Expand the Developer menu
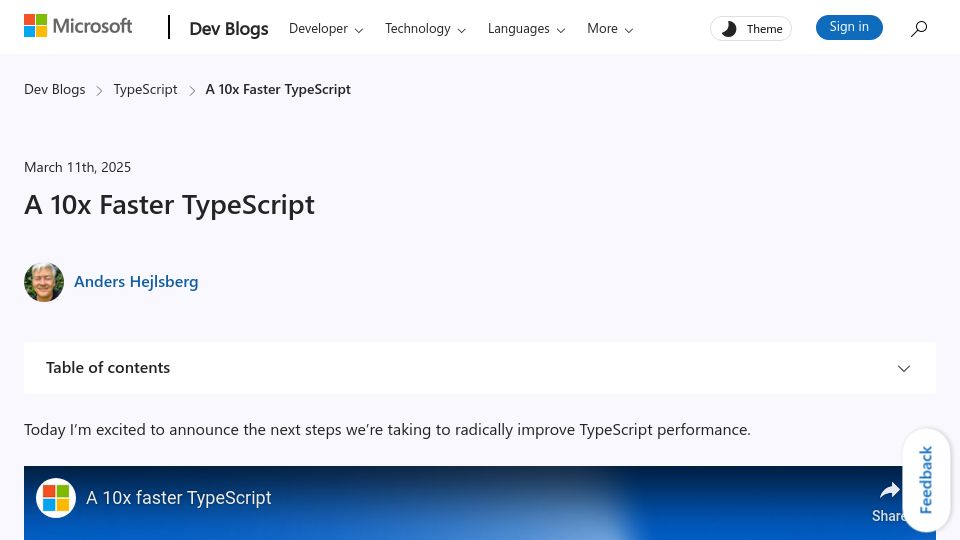 click(x=326, y=29)
